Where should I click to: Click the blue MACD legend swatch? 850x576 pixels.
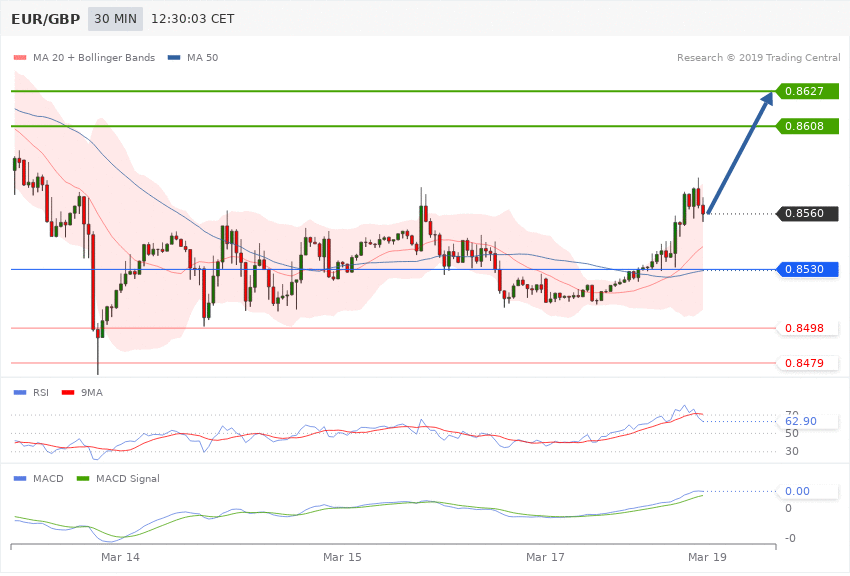(20, 478)
